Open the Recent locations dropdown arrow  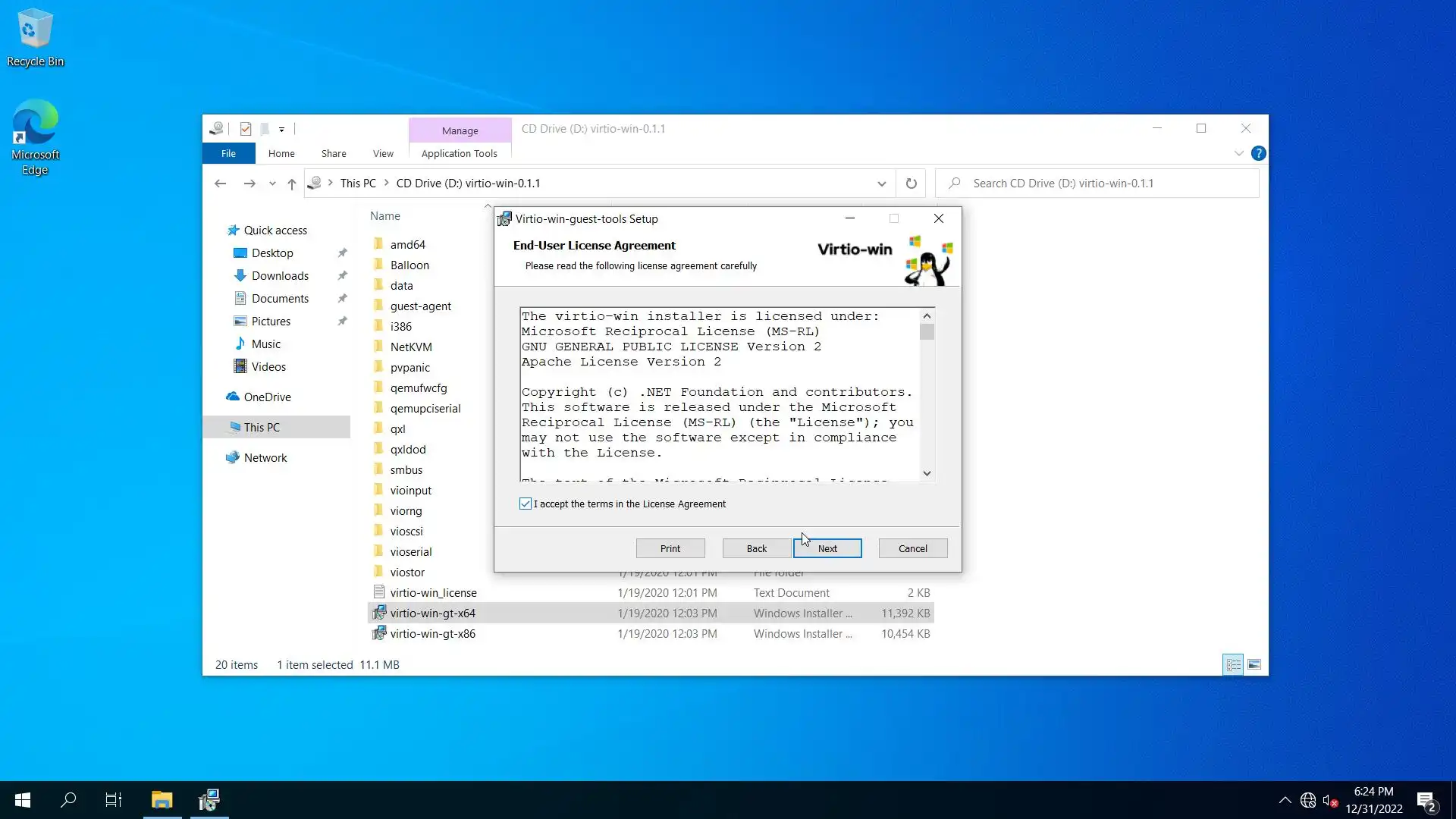tap(272, 184)
